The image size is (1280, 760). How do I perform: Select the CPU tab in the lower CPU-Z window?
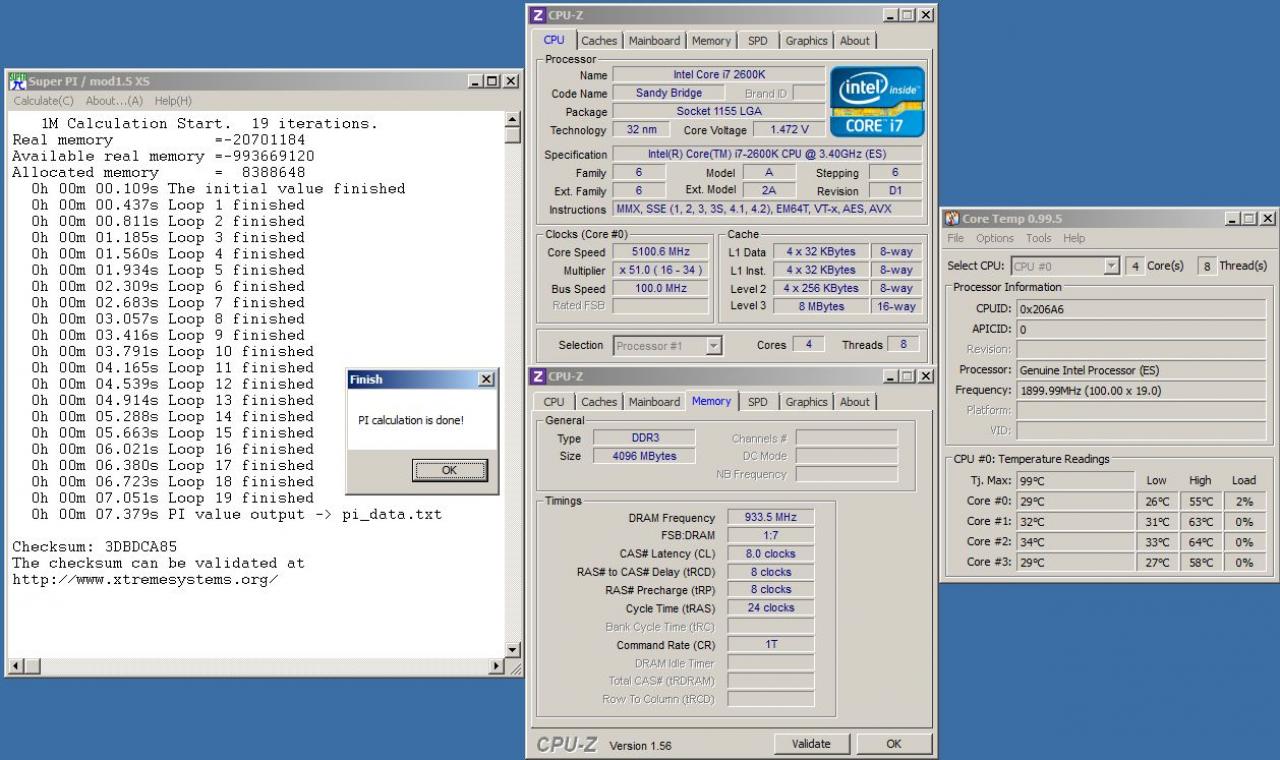(x=554, y=402)
